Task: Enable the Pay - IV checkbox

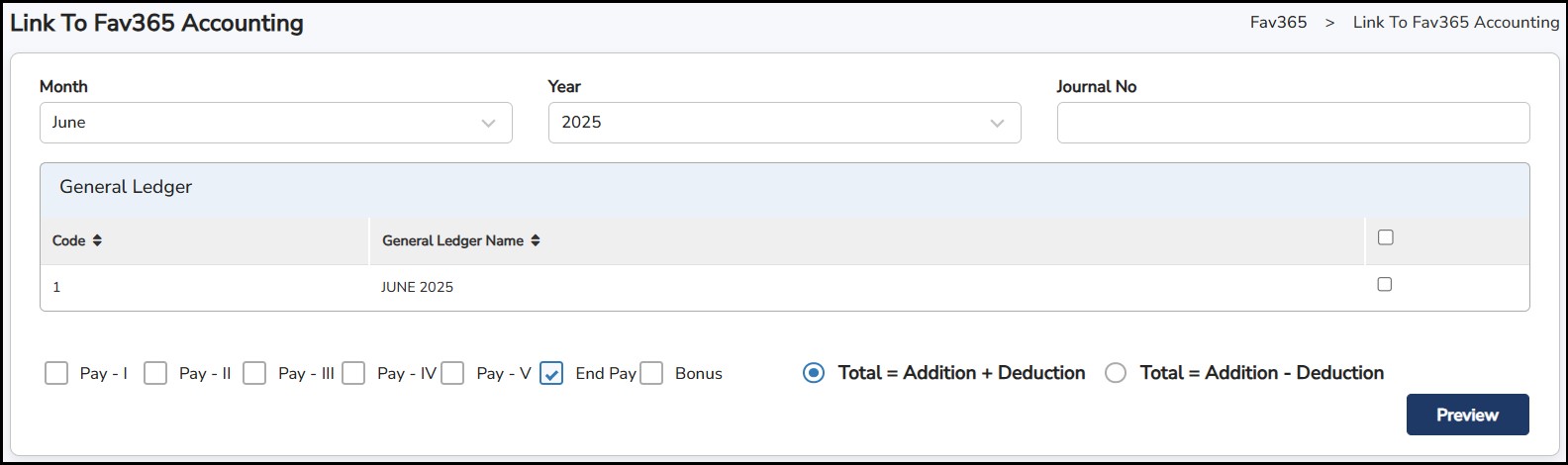Action: (353, 373)
